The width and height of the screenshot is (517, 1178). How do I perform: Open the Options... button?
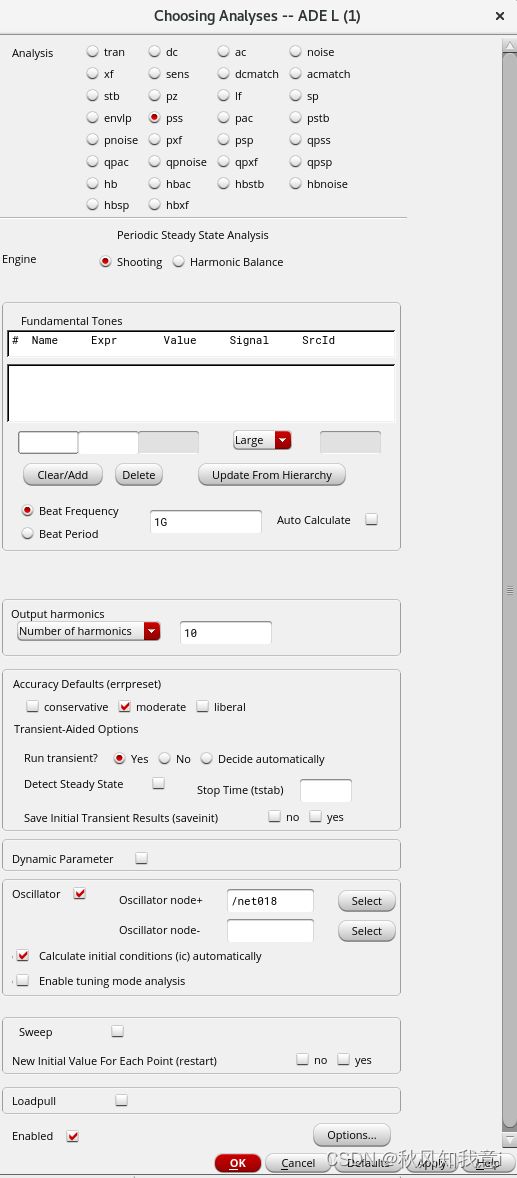point(352,1134)
